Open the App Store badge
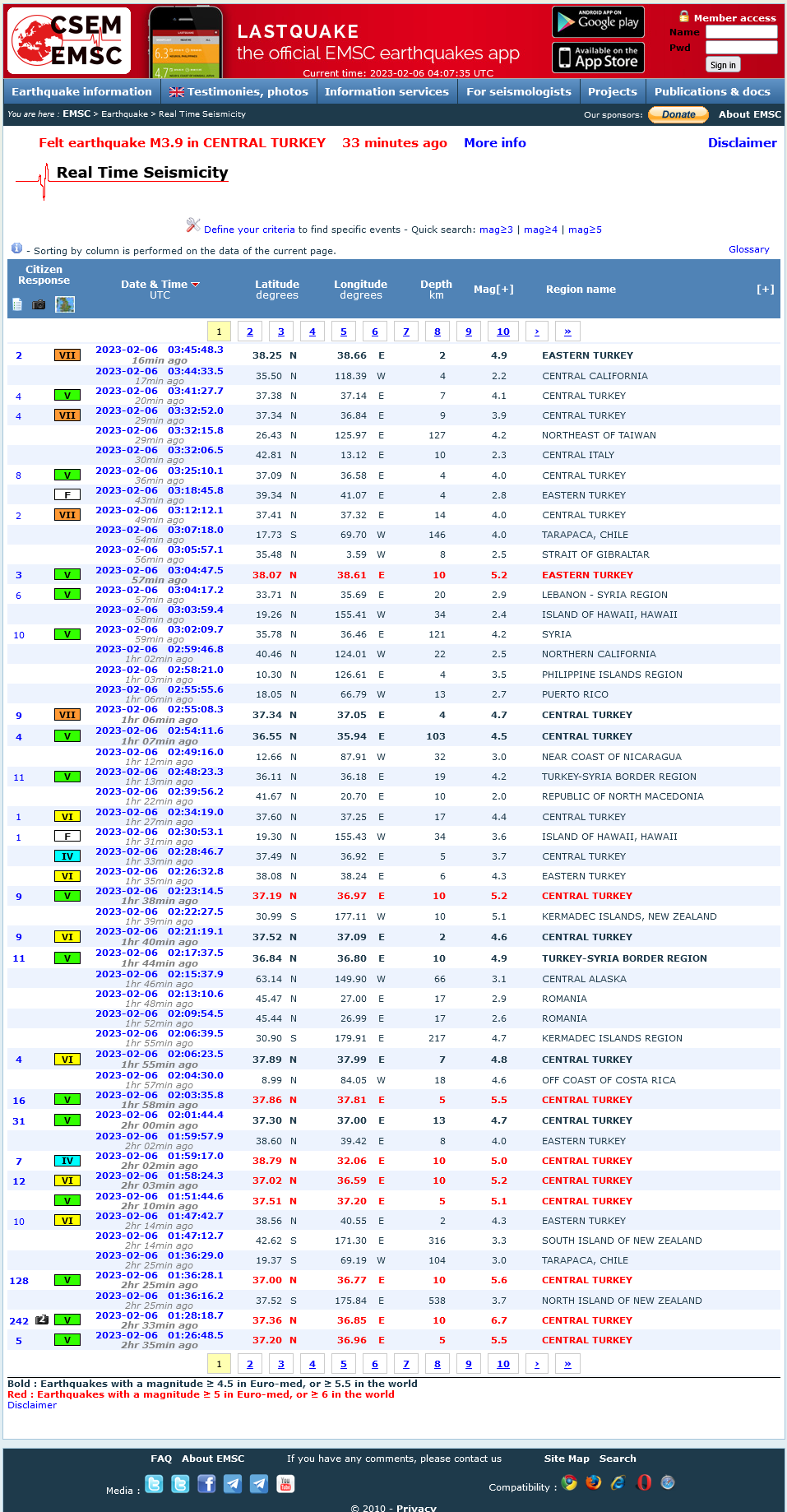The image size is (787, 1512). [x=598, y=58]
